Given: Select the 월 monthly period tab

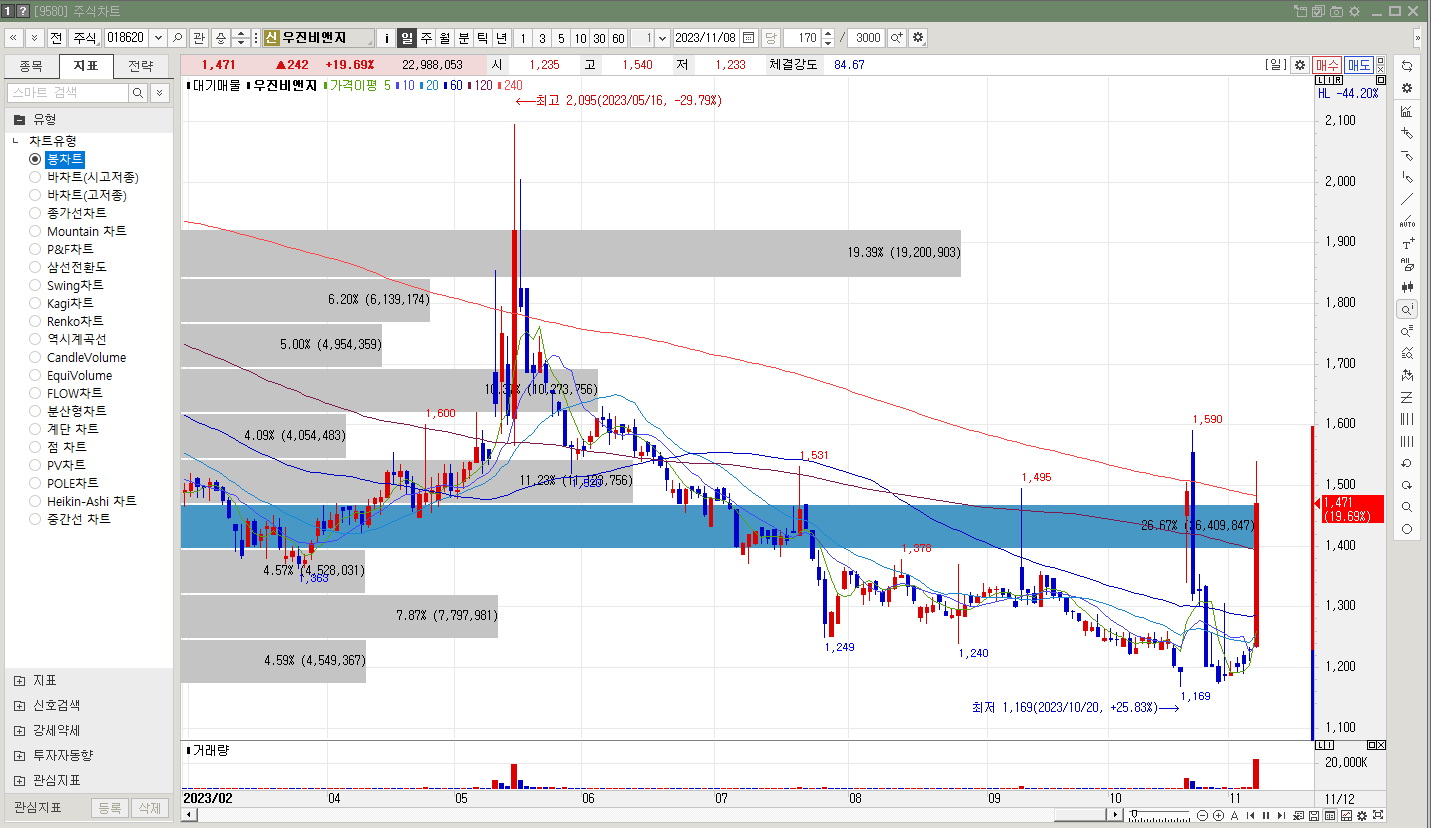Looking at the screenshot, I should (x=445, y=38).
